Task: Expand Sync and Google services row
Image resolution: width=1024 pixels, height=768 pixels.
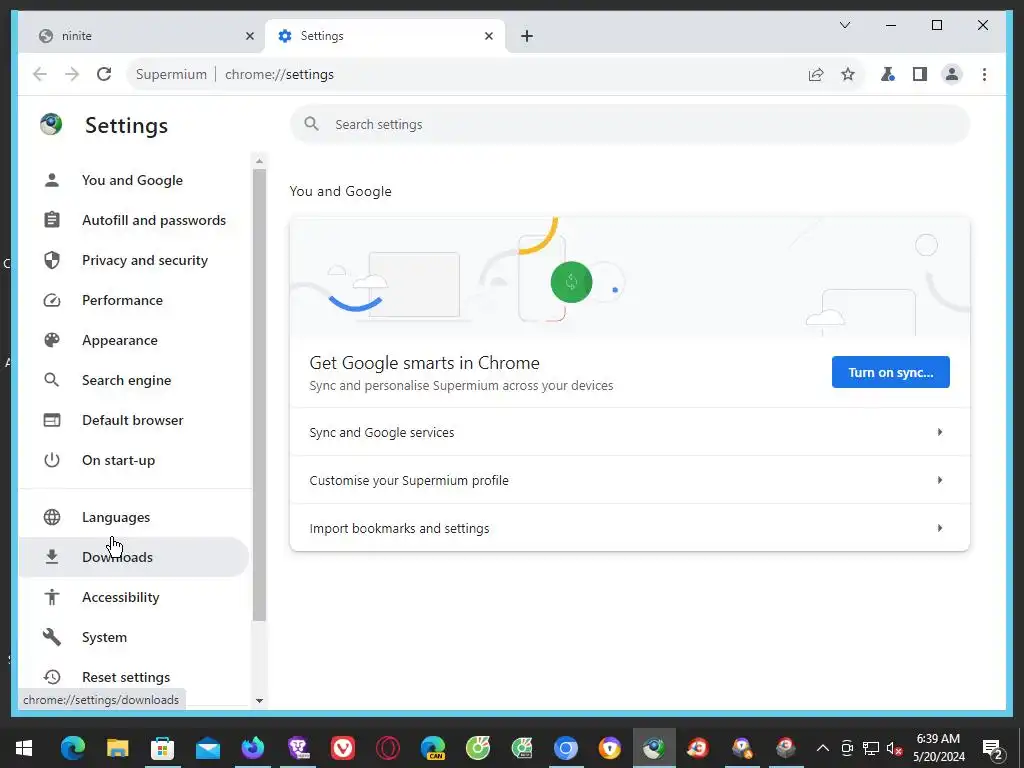Action: click(x=630, y=432)
